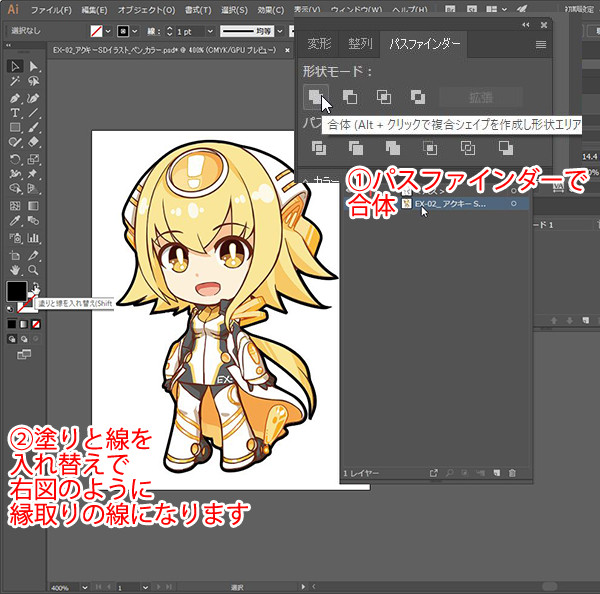
Task: Select the Rectangle tool
Action: click(15, 127)
